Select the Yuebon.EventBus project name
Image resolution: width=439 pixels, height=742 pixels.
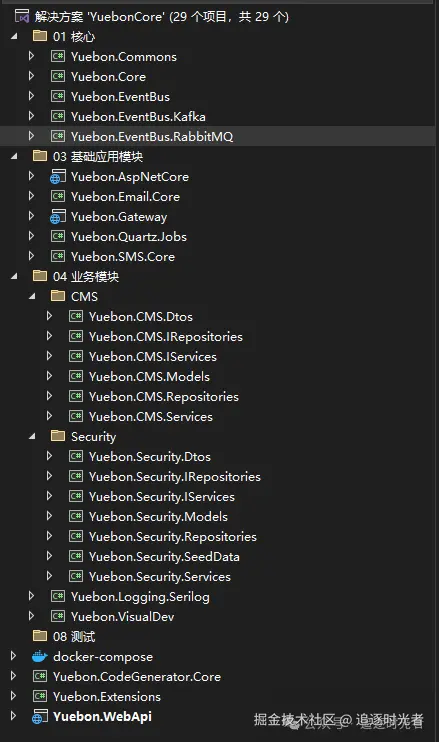click(x=120, y=97)
